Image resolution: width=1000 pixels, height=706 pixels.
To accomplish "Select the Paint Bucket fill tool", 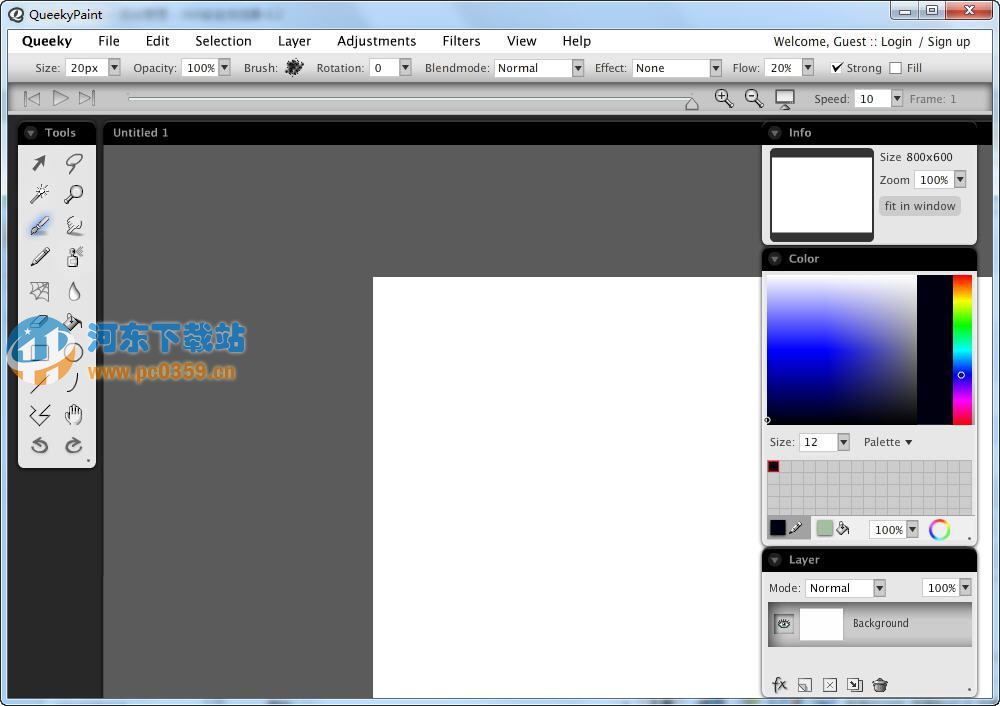I will coord(74,323).
